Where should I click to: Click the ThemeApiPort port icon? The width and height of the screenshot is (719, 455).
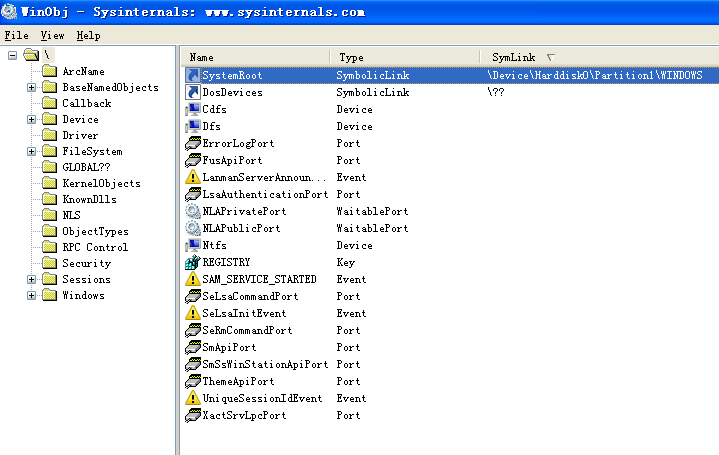[193, 381]
